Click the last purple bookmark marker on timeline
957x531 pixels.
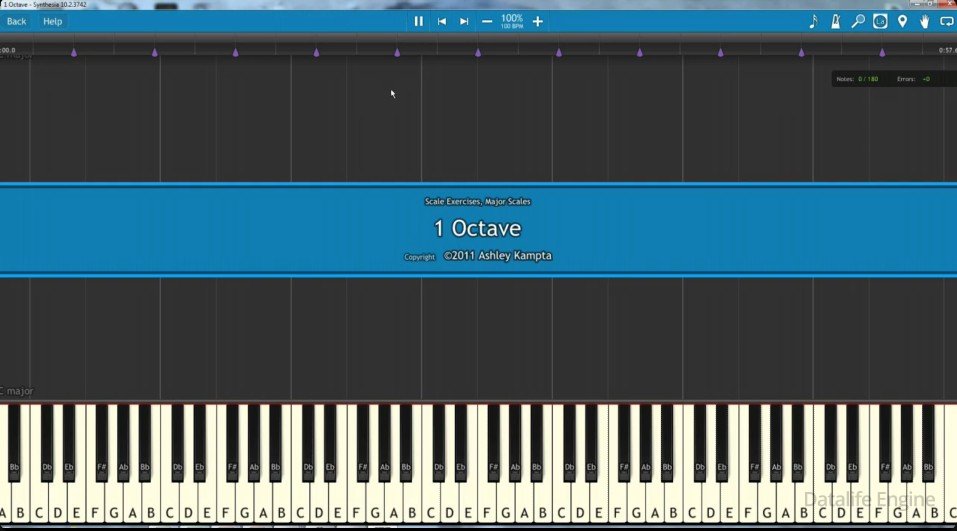[x=882, y=53]
